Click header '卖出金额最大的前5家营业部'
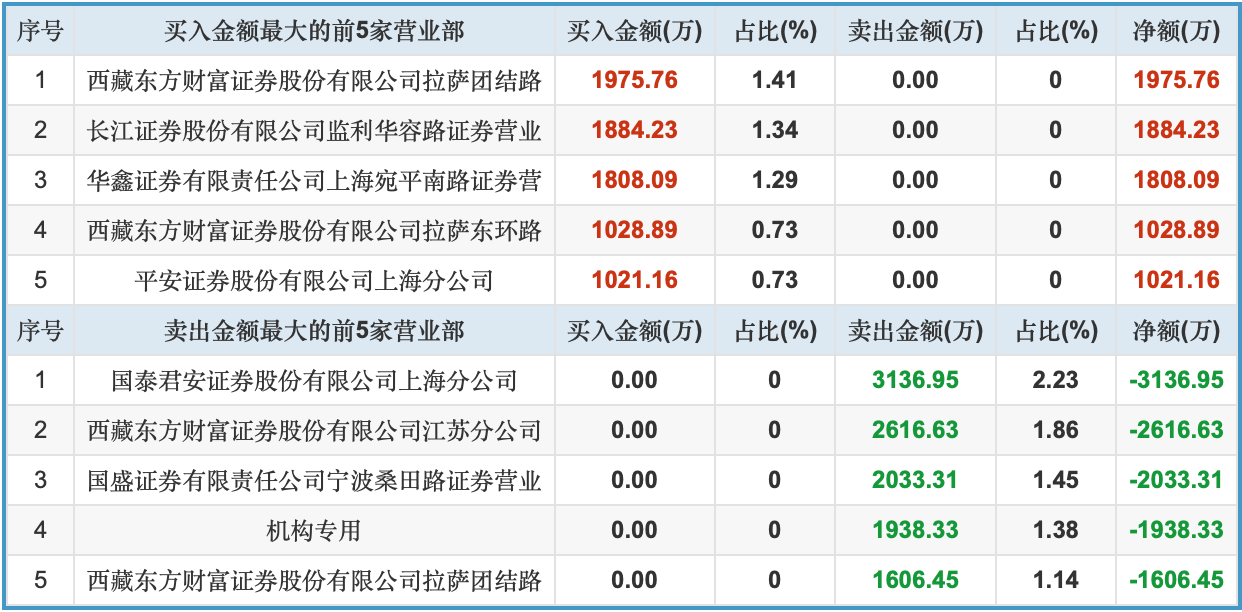The image size is (1242, 612). [x=314, y=330]
